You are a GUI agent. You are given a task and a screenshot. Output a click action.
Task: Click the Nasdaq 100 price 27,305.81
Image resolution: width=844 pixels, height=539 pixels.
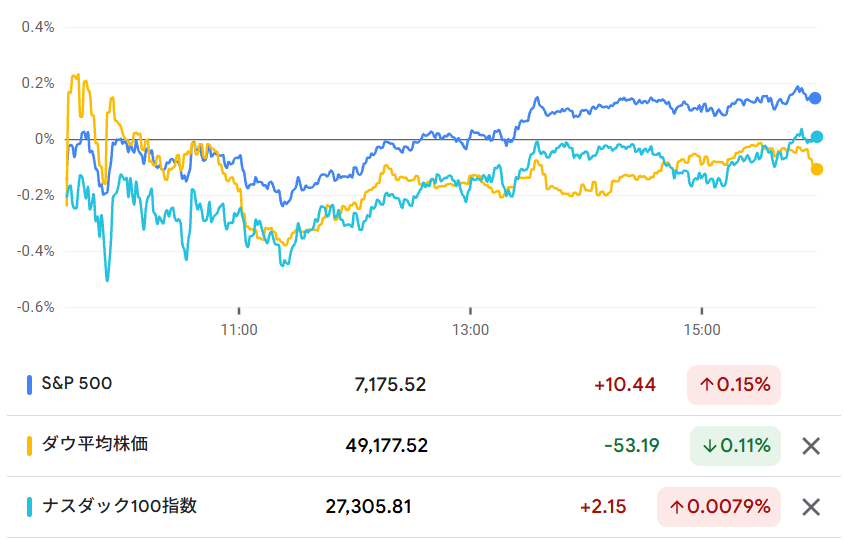(x=368, y=507)
